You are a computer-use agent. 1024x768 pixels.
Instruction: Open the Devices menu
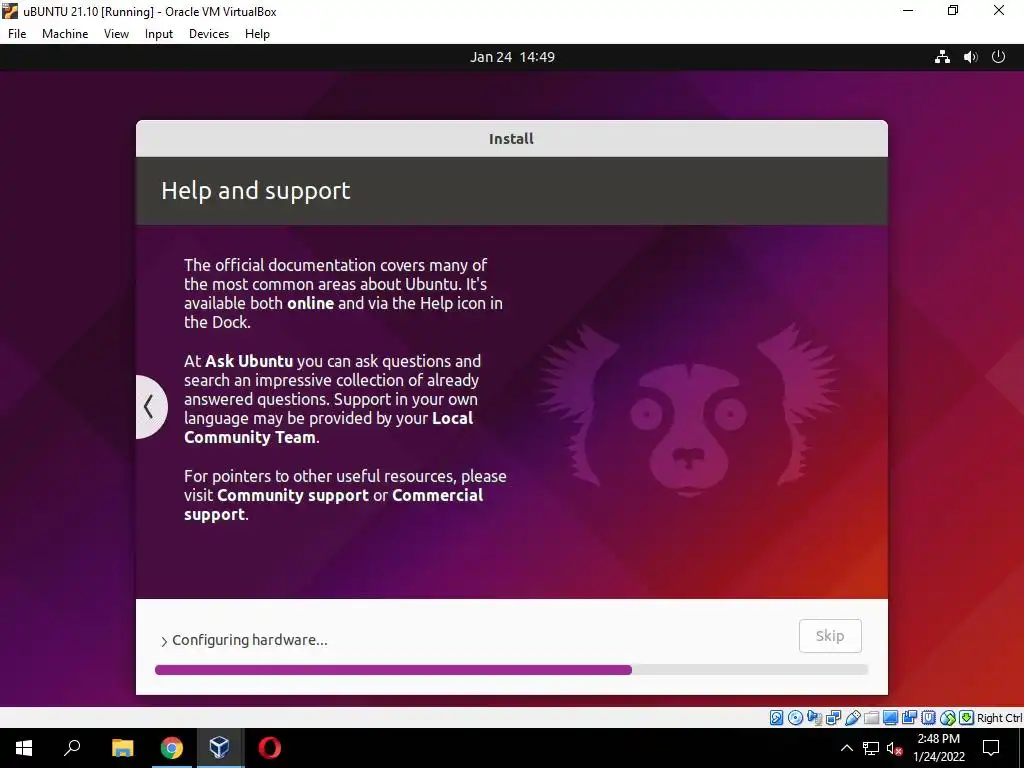click(x=209, y=34)
